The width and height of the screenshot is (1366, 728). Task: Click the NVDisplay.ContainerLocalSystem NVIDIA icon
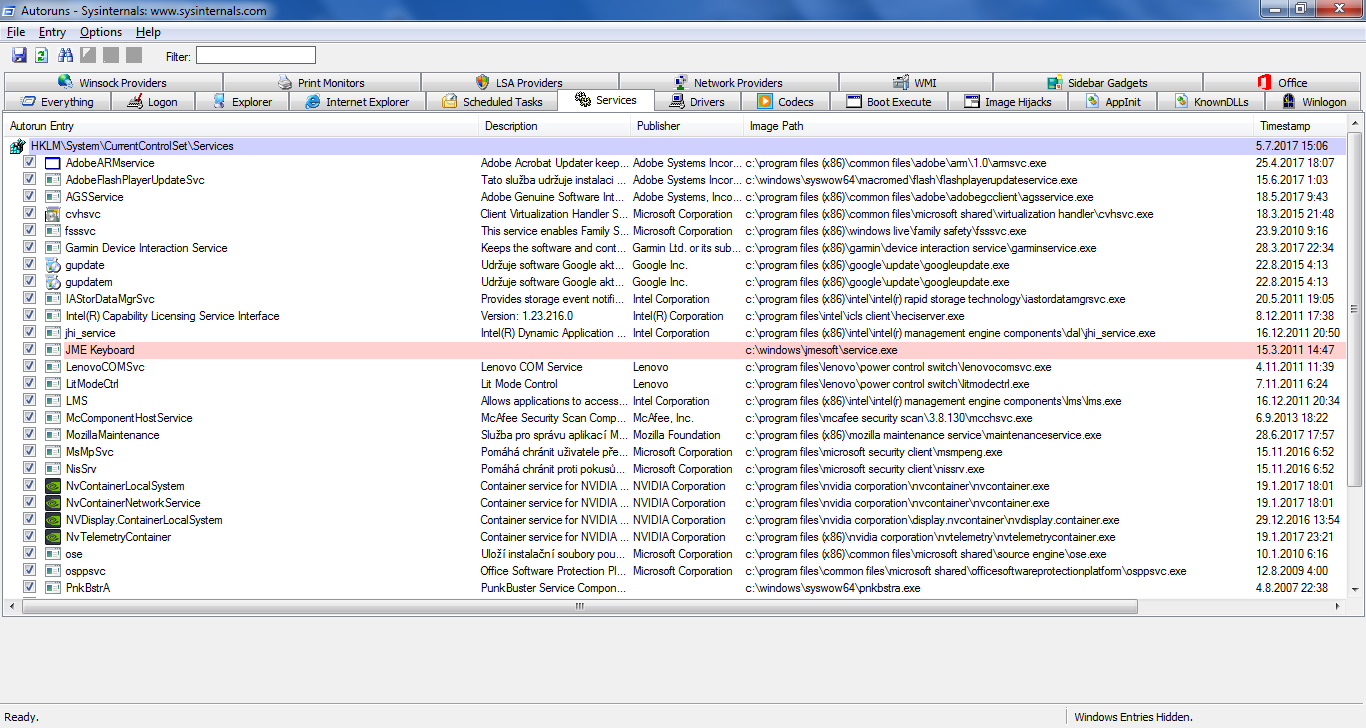pos(53,520)
